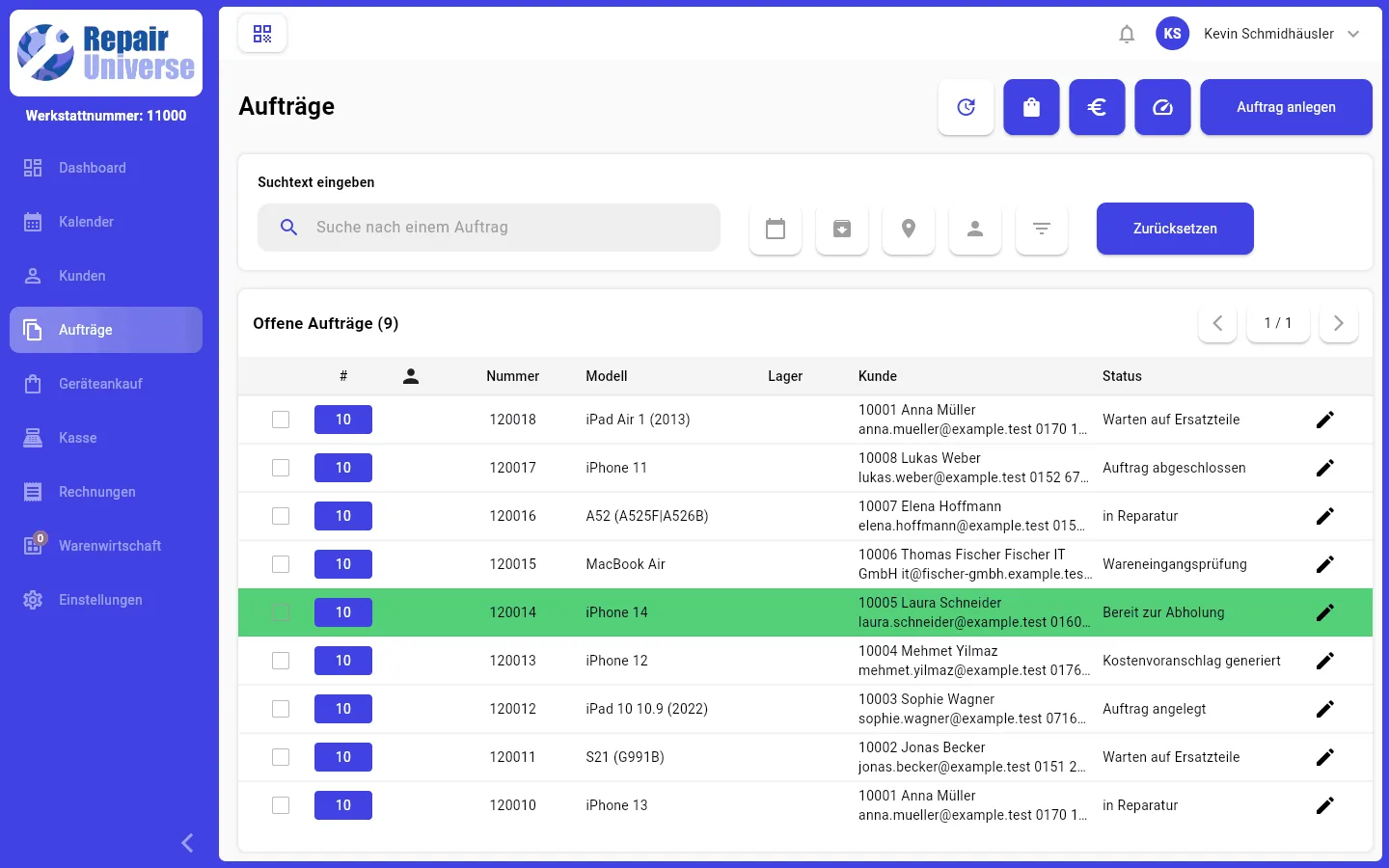This screenshot has width=1389, height=868.
Task: Focus the Suche nach einem Auftrag field
Action: [489, 228]
